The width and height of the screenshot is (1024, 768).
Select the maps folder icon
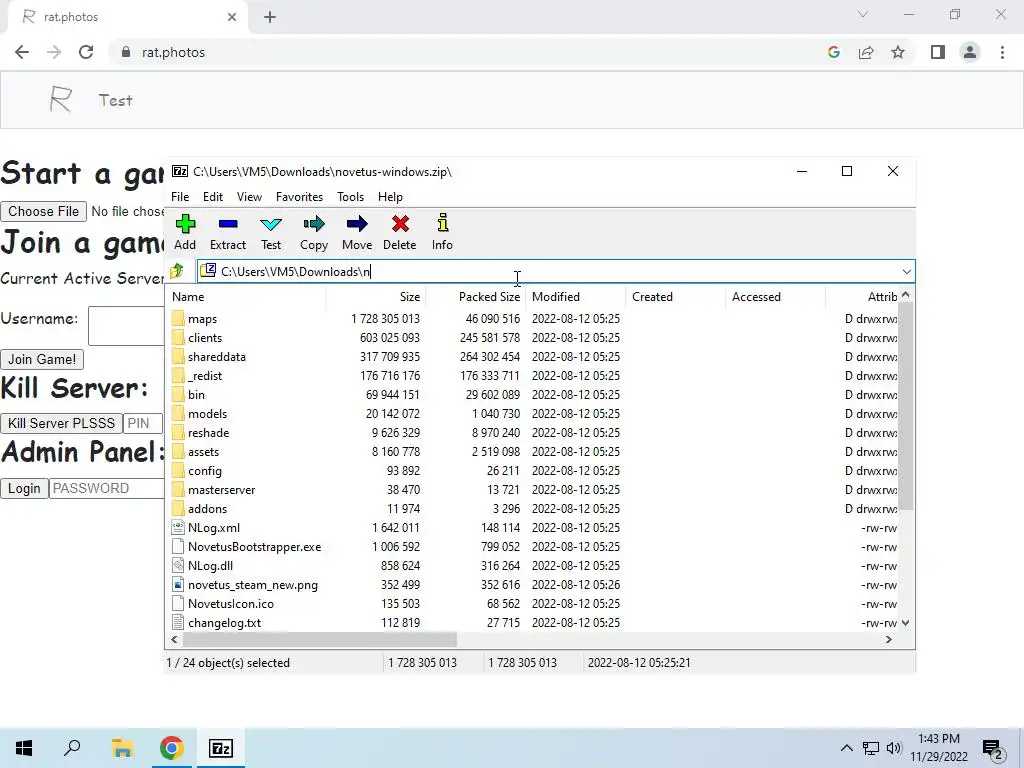point(178,319)
